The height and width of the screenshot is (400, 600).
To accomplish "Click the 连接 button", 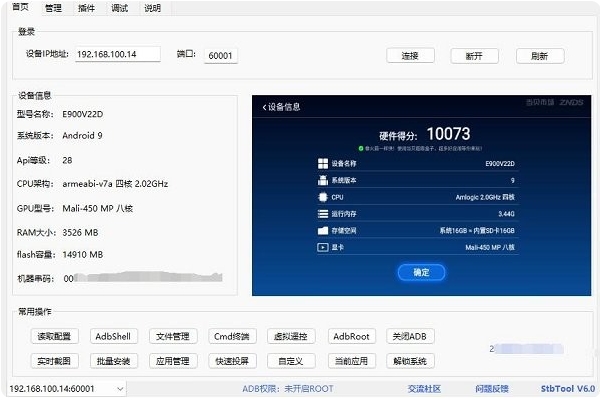I will [x=410, y=55].
